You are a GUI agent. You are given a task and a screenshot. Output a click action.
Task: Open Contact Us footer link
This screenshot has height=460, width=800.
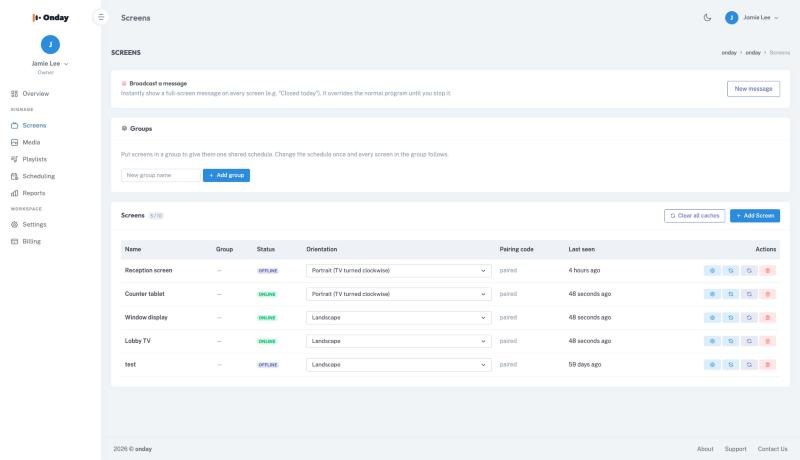point(772,449)
